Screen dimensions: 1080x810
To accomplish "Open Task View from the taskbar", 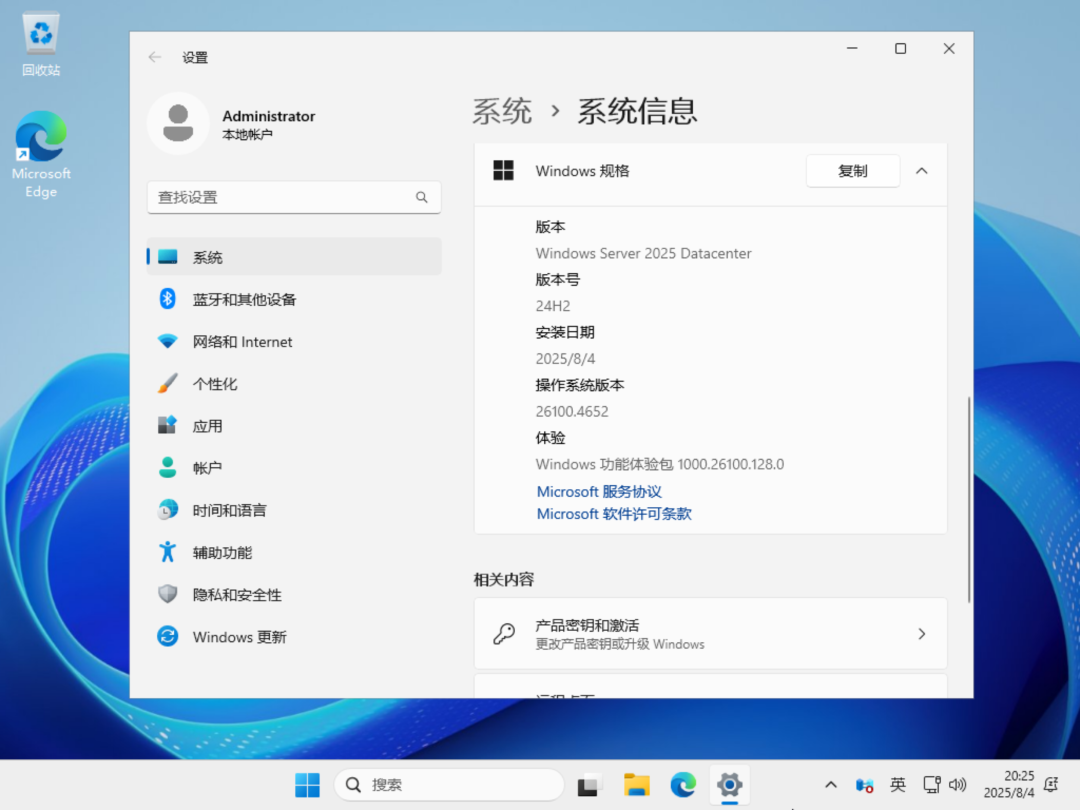I will click(x=588, y=785).
